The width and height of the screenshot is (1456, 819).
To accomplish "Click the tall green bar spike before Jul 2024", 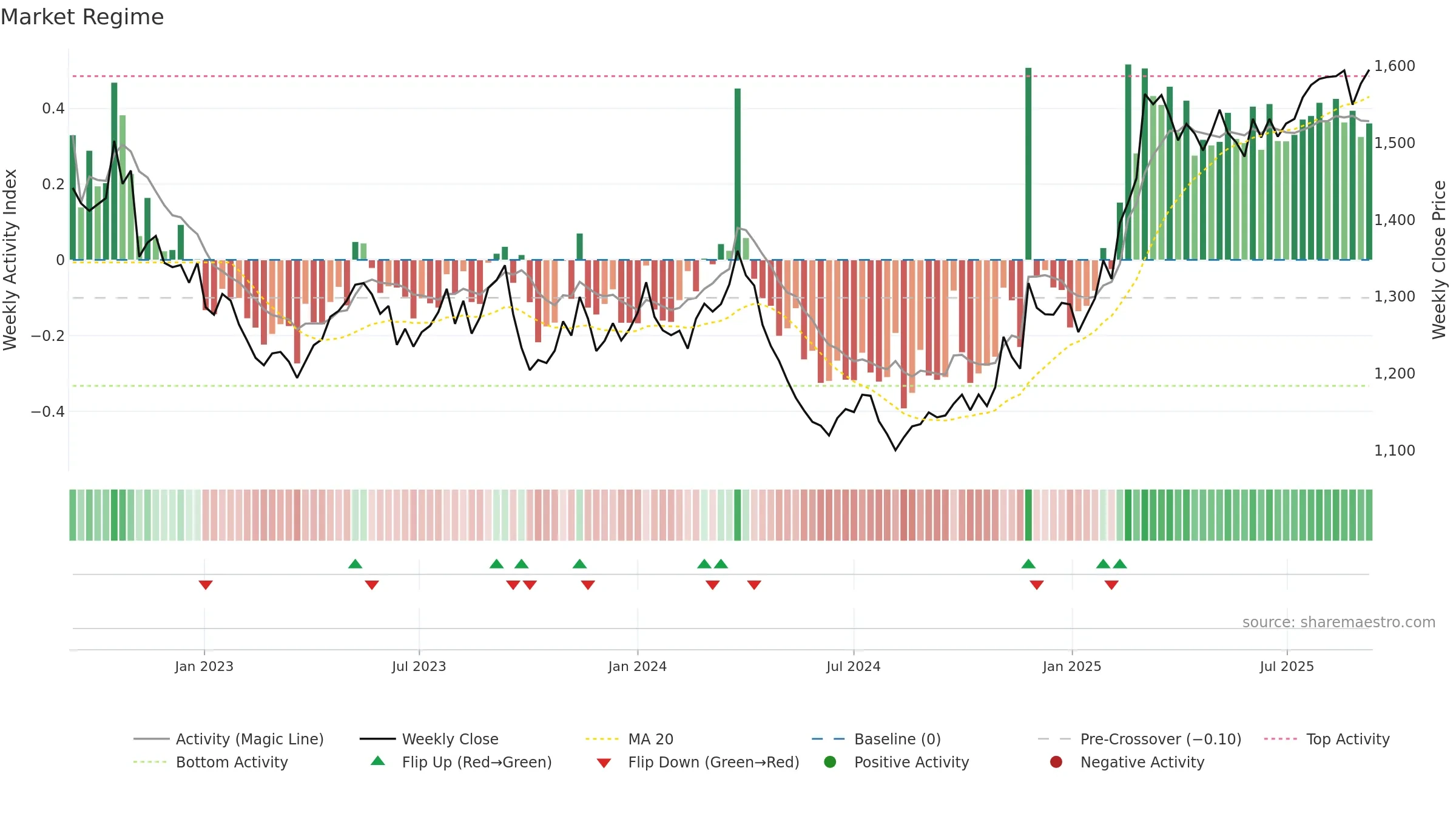I will [738, 174].
